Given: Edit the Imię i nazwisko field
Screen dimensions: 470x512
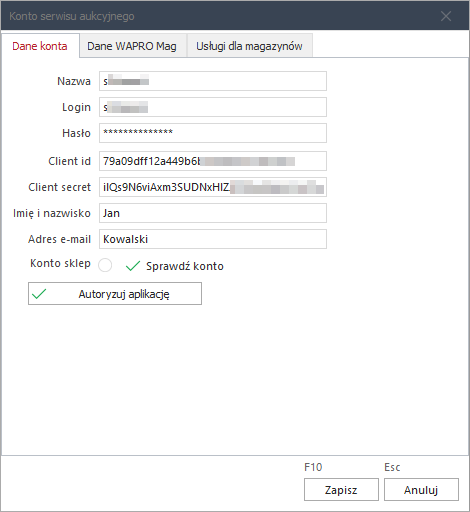Looking at the screenshot, I should point(213,213).
